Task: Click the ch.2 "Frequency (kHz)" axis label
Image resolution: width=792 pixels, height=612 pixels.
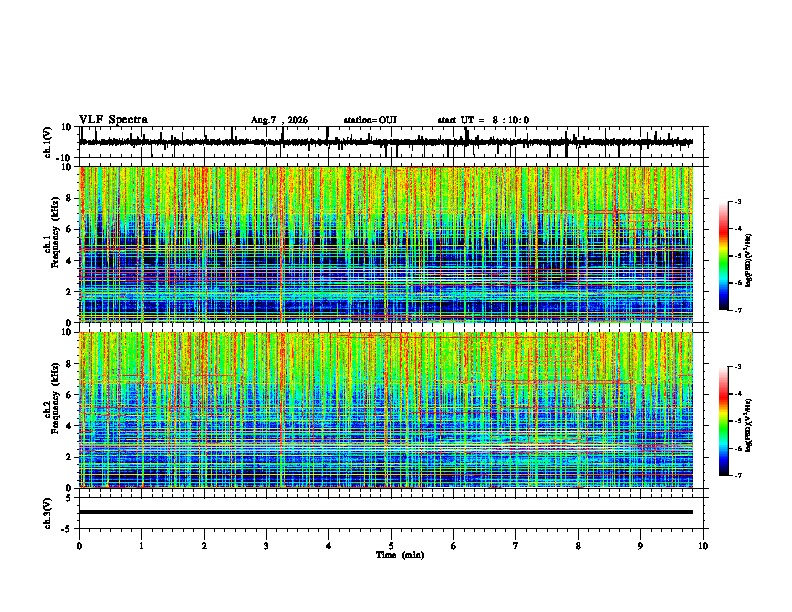Action: [55, 397]
